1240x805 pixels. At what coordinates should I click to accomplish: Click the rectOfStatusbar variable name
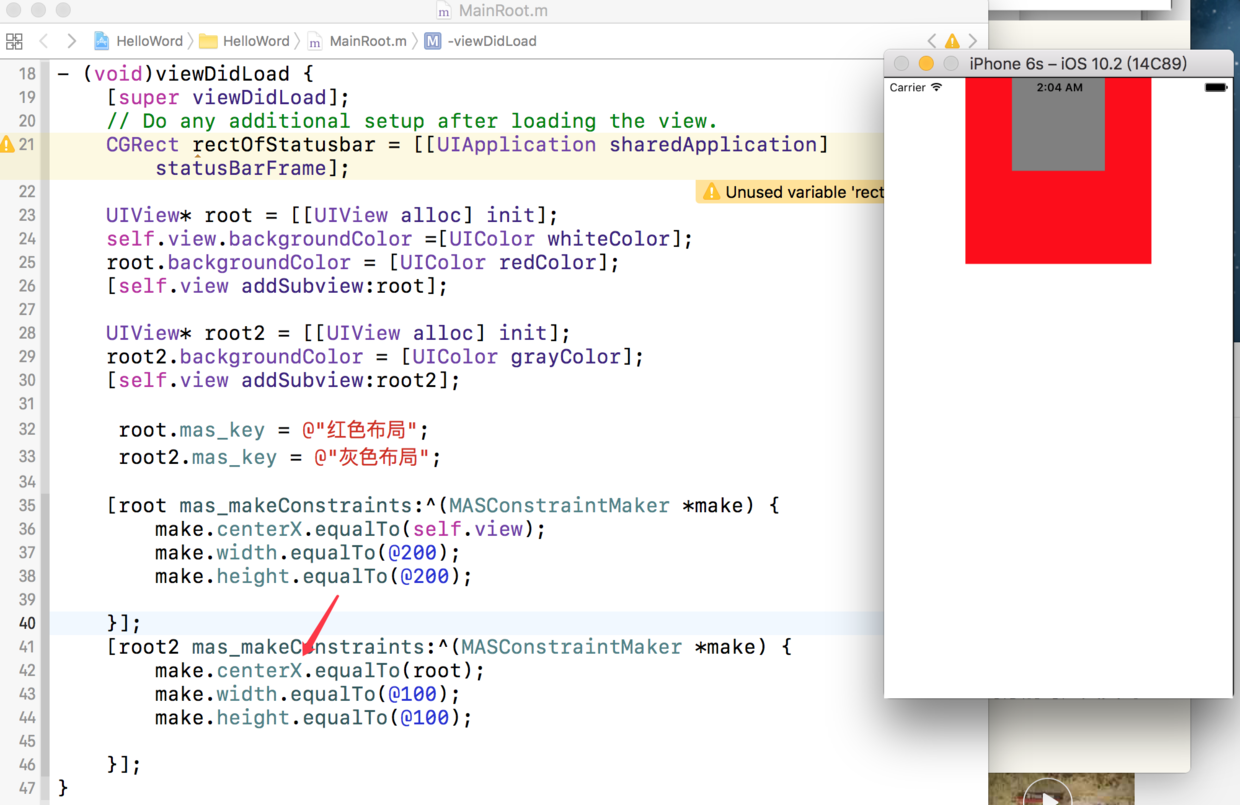tap(283, 145)
